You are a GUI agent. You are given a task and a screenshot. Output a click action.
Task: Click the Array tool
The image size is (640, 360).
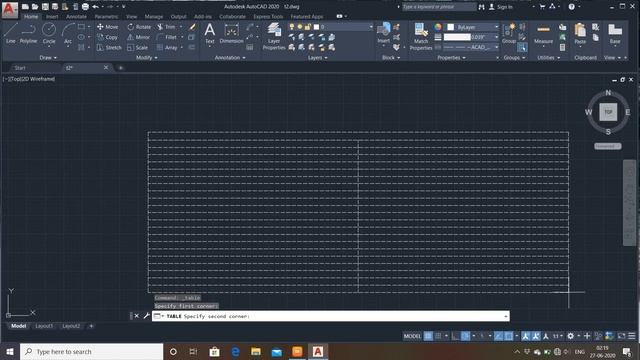[167, 48]
